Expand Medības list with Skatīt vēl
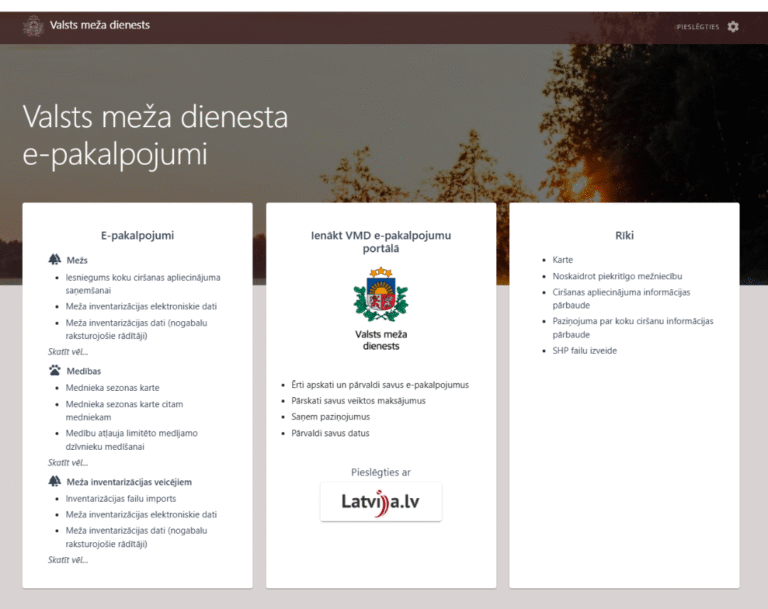This screenshot has height=609, width=768. 68,463
